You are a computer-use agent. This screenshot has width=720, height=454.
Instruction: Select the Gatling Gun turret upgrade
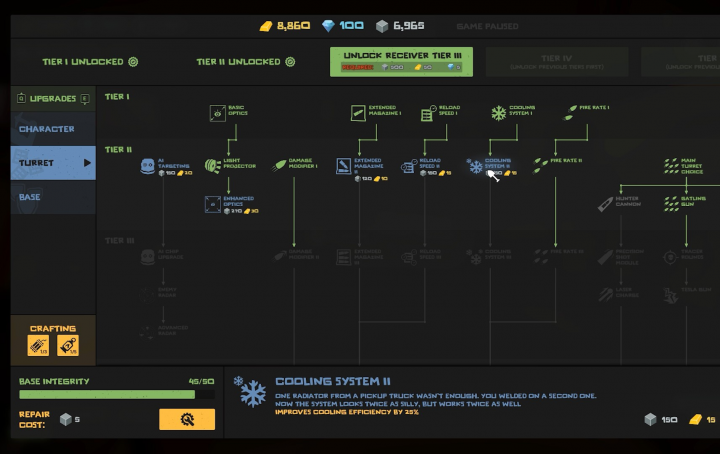click(x=671, y=204)
